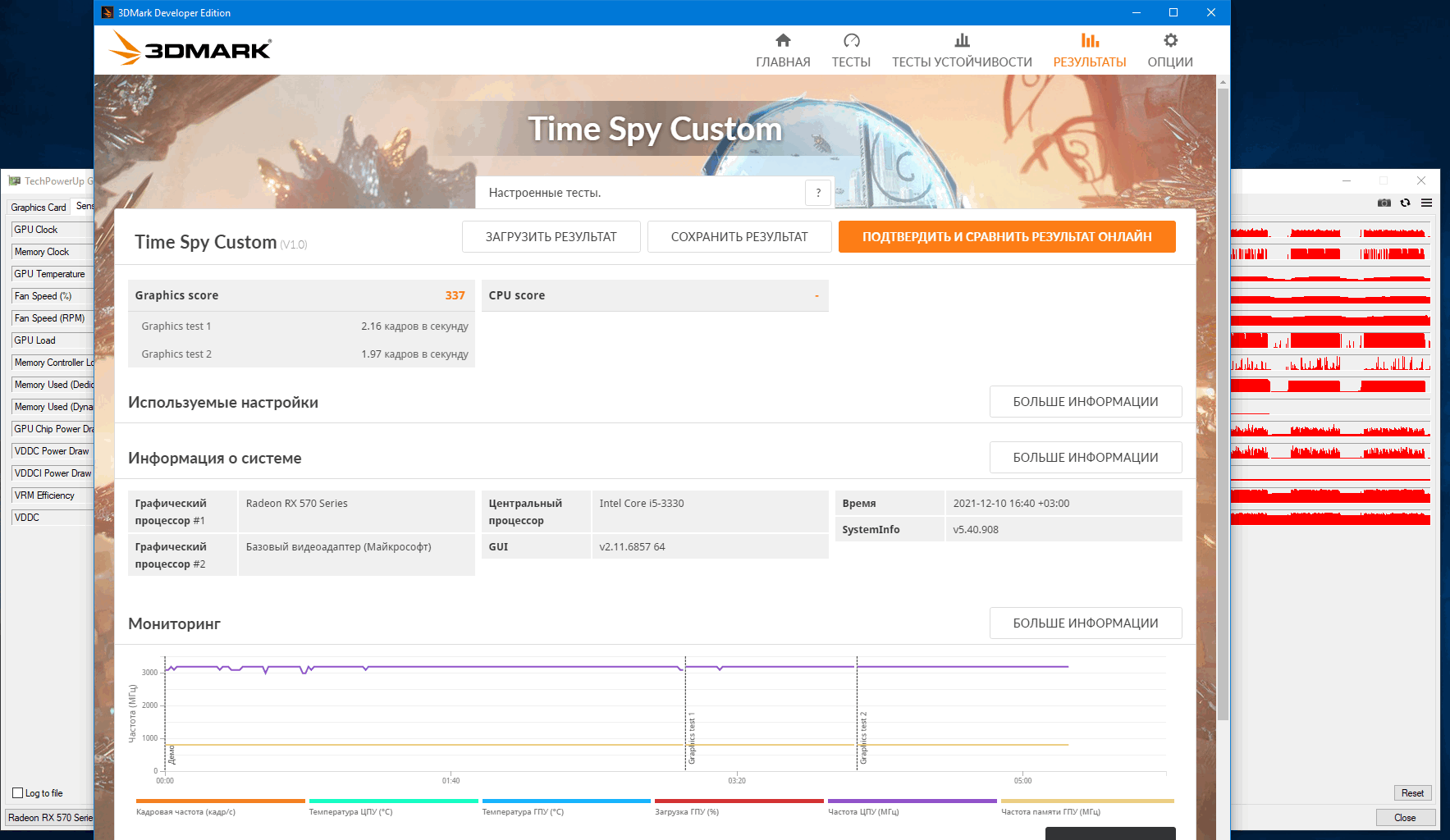Viewport: 1450px width, 840px height.
Task: Click the VDDC Power Draw sensor row
Action: 52,451
